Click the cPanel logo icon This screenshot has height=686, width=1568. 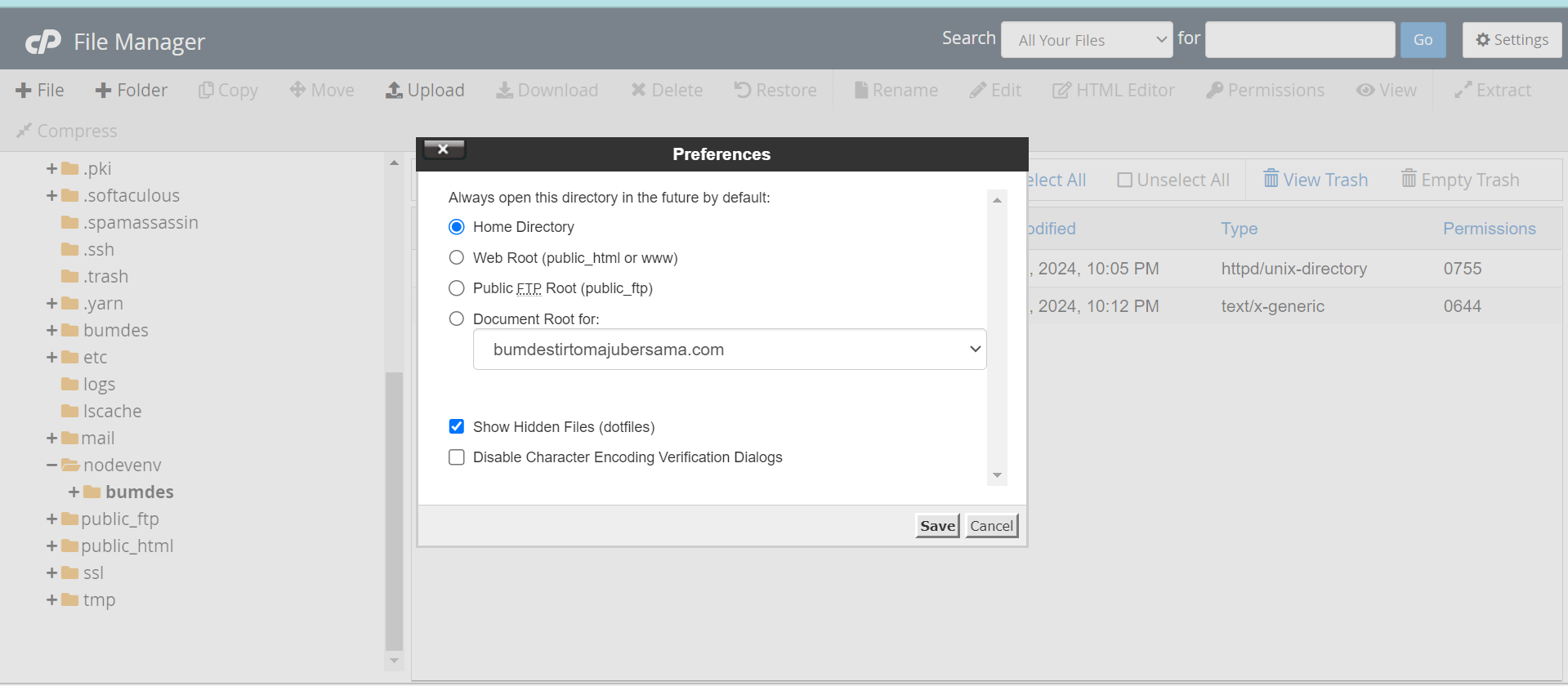(42, 41)
